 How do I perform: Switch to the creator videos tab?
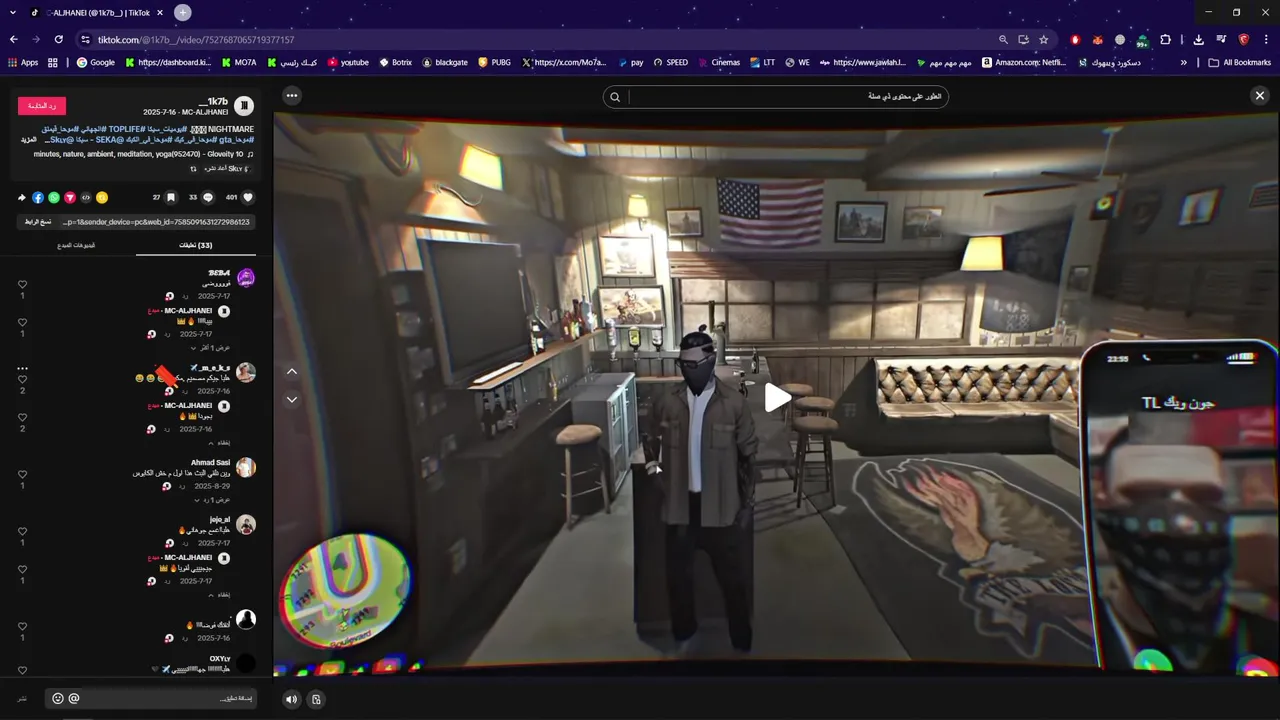[x=76, y=245]
